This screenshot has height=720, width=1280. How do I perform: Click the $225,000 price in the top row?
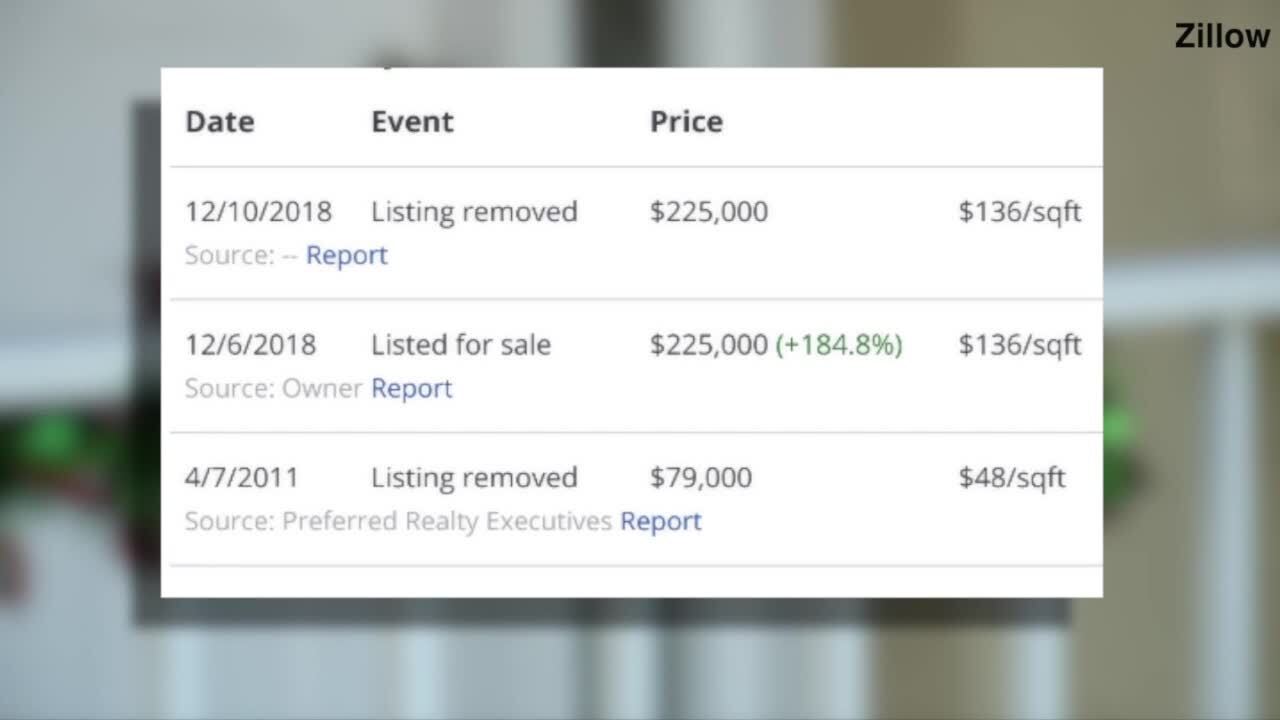(708, 211)
